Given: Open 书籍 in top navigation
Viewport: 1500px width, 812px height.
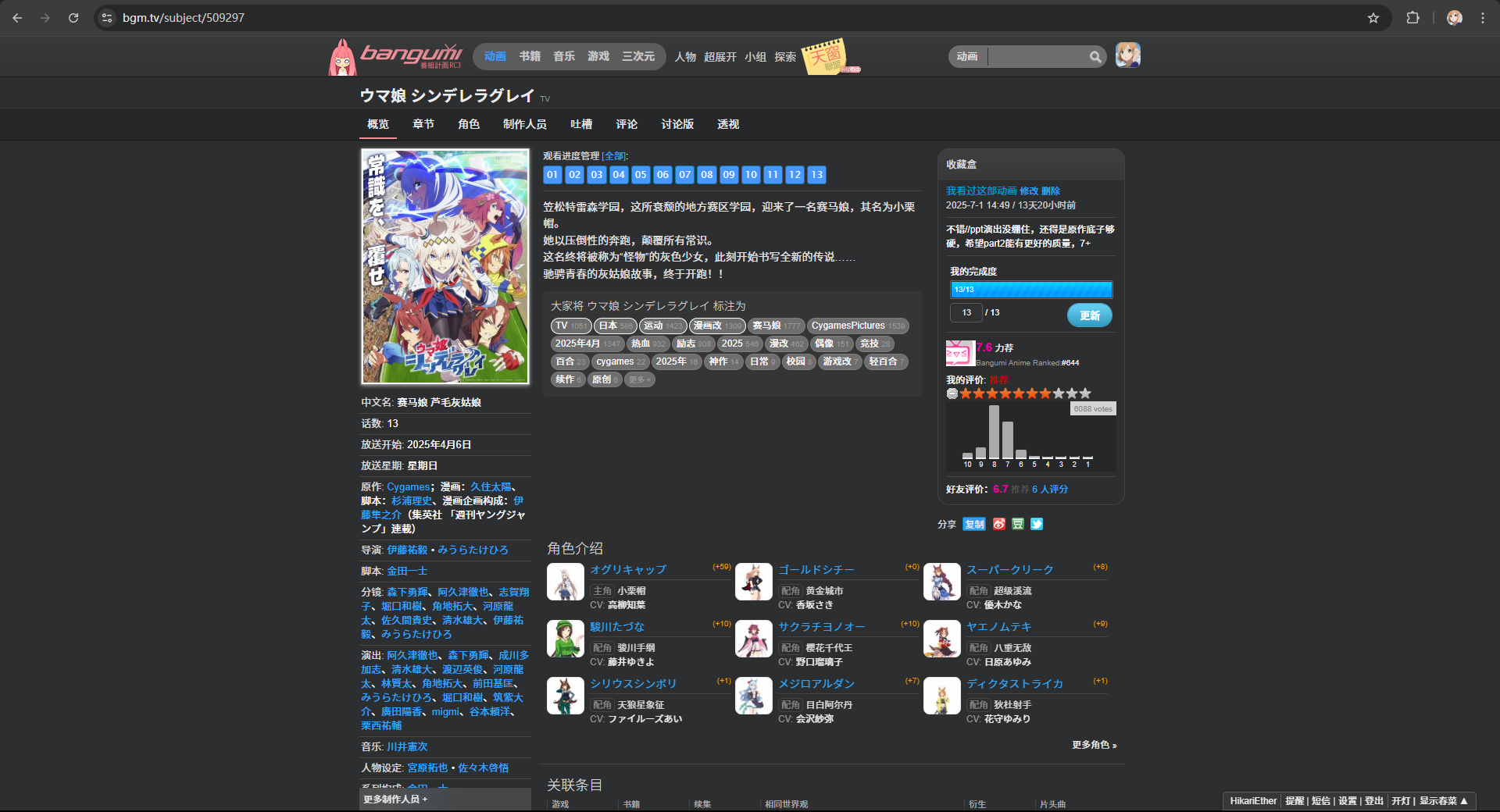Looking at the screenshot, I should [530, 56].
